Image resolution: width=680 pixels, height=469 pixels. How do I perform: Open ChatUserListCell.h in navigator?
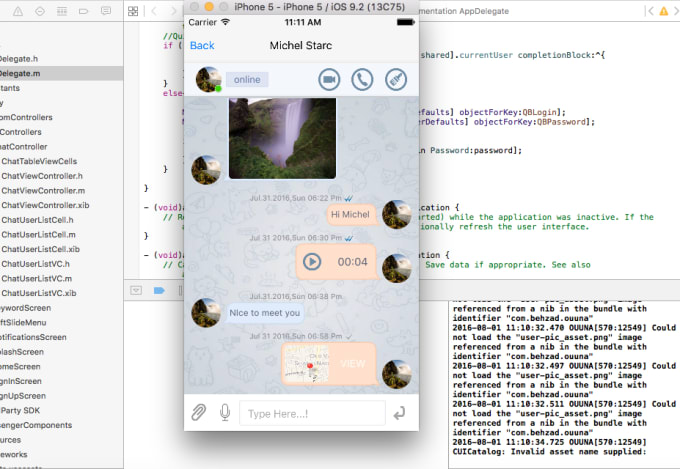(x=37, y=220)
